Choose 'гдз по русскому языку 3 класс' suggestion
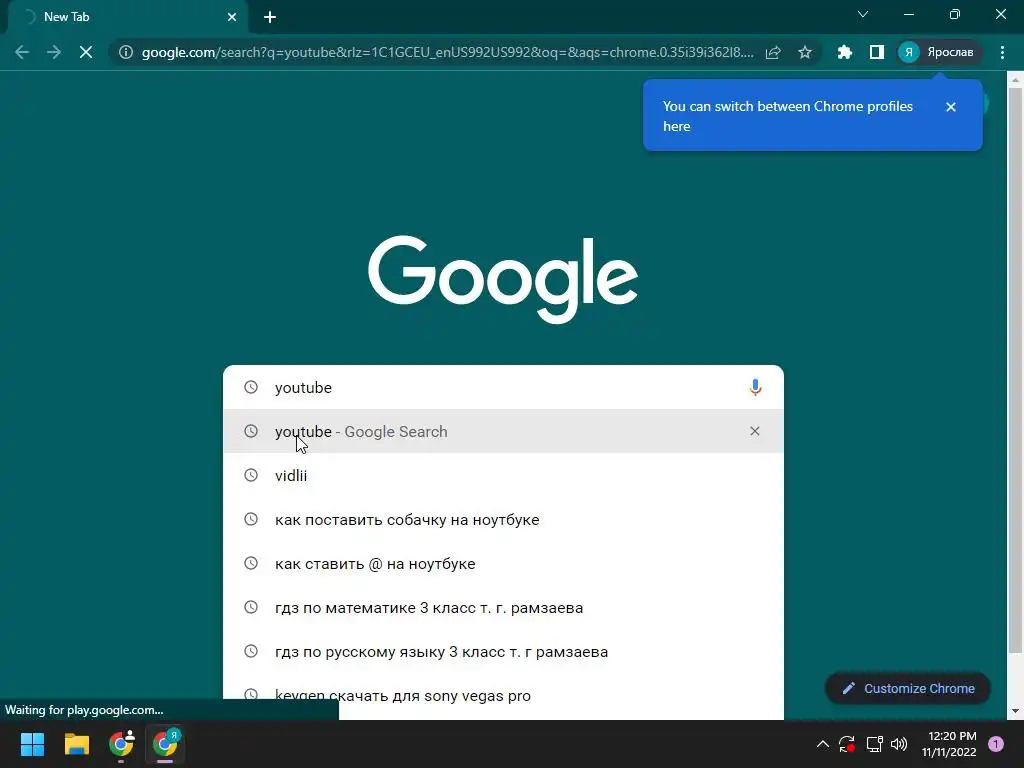 (x=503, y=652)
